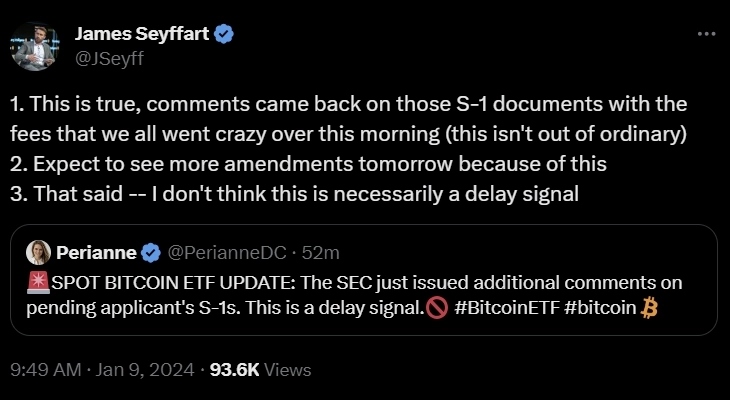The height and width of the screenshot is (400, 730).
Task: View the 93.6K Views analytics
Action: click(256, 369)
